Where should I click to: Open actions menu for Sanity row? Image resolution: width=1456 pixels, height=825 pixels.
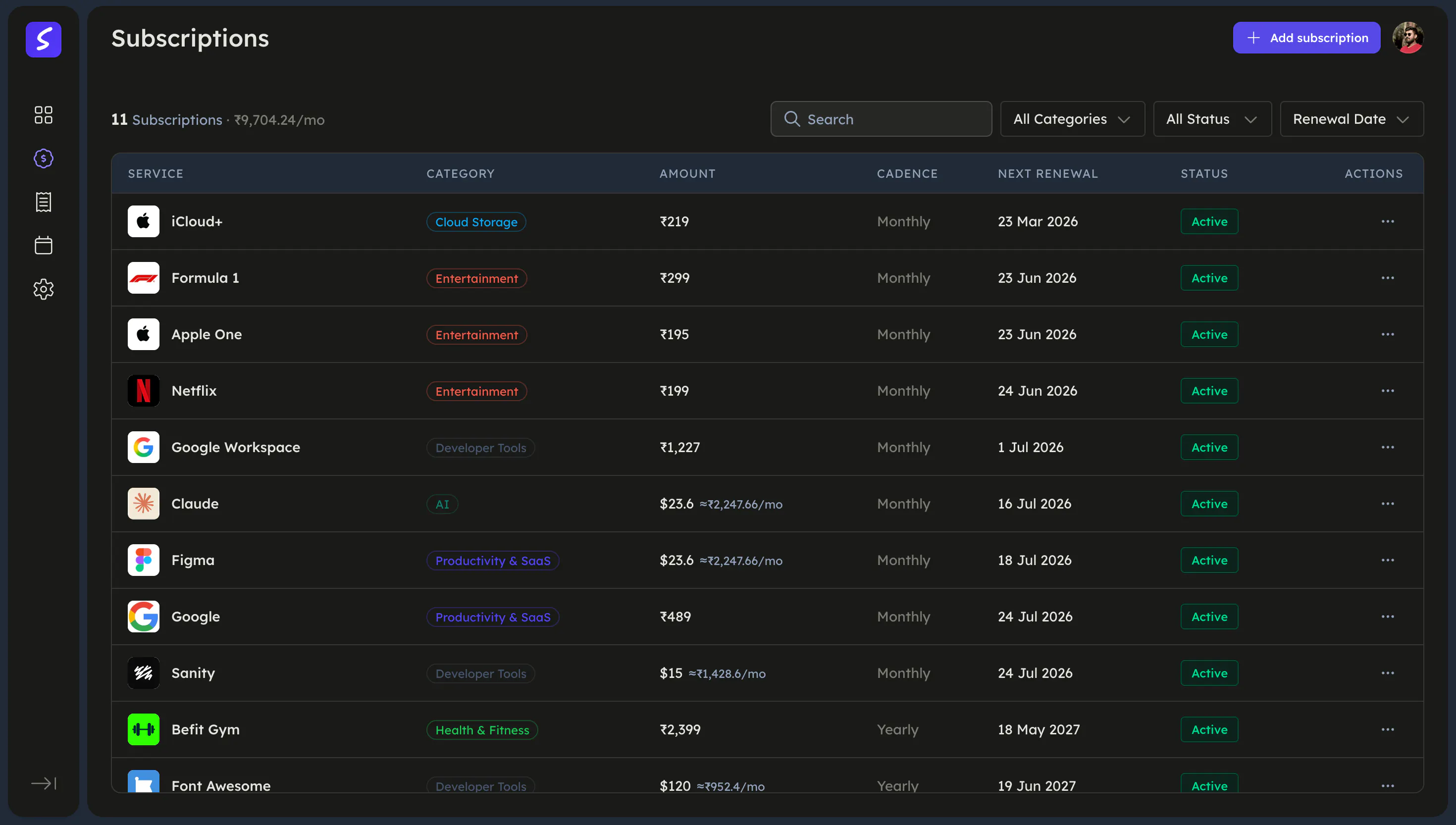[1388, 673]
